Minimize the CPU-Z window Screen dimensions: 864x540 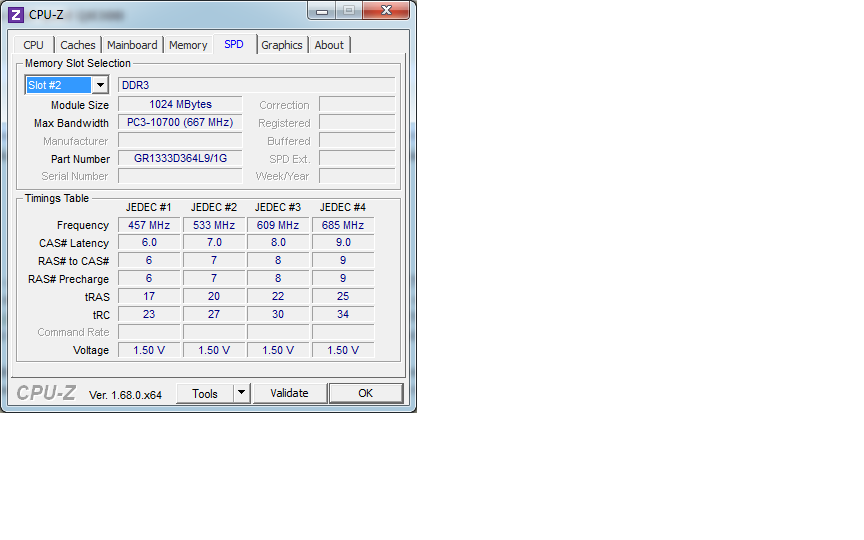[322, 10]
